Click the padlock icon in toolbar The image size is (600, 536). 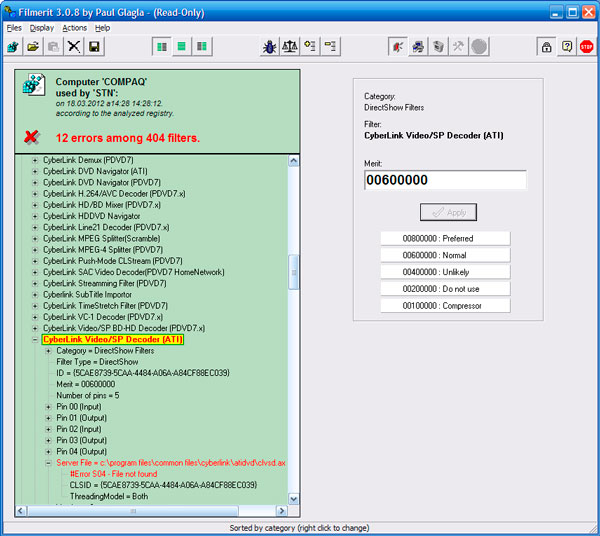click(546, 47)
